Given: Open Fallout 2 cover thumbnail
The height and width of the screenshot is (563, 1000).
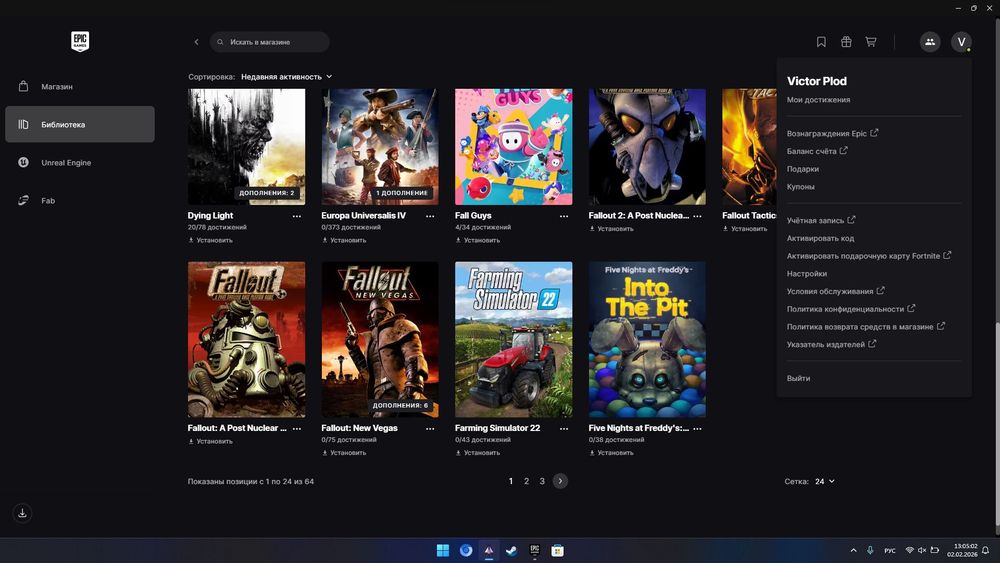Looking at the screenshot, I should click(x=647, y=147).
